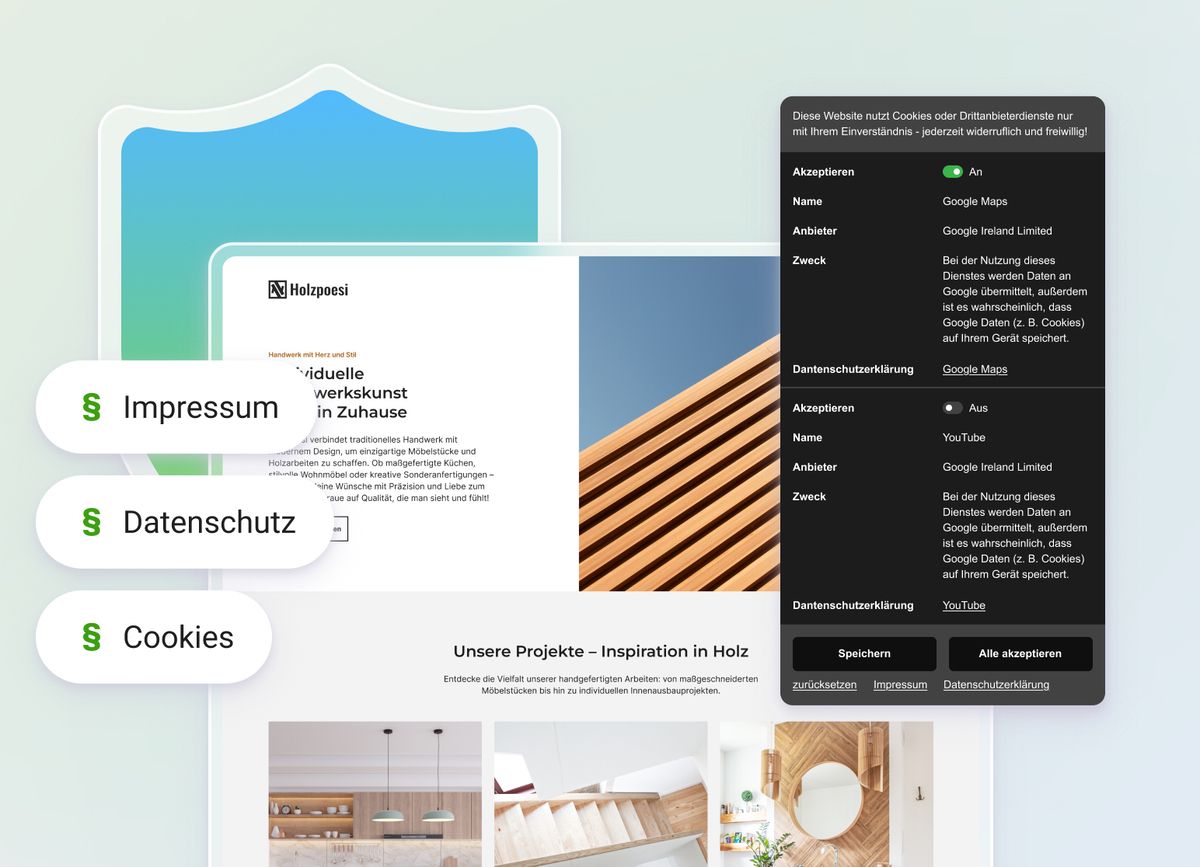The width and height of the screenshot is (1200, 867).
Task: Click the cookie consent notice header text
Action: pos(940,124)
